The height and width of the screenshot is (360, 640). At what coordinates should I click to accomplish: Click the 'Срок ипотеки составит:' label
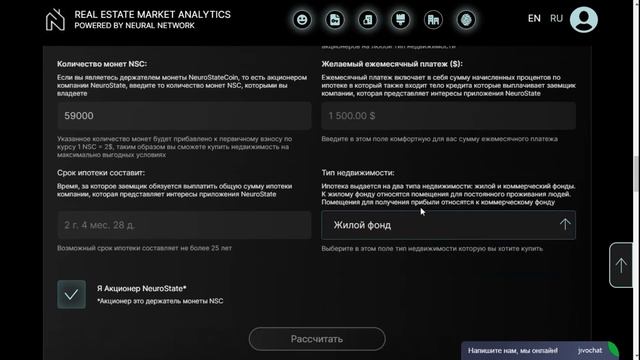[x=101, y=173]
